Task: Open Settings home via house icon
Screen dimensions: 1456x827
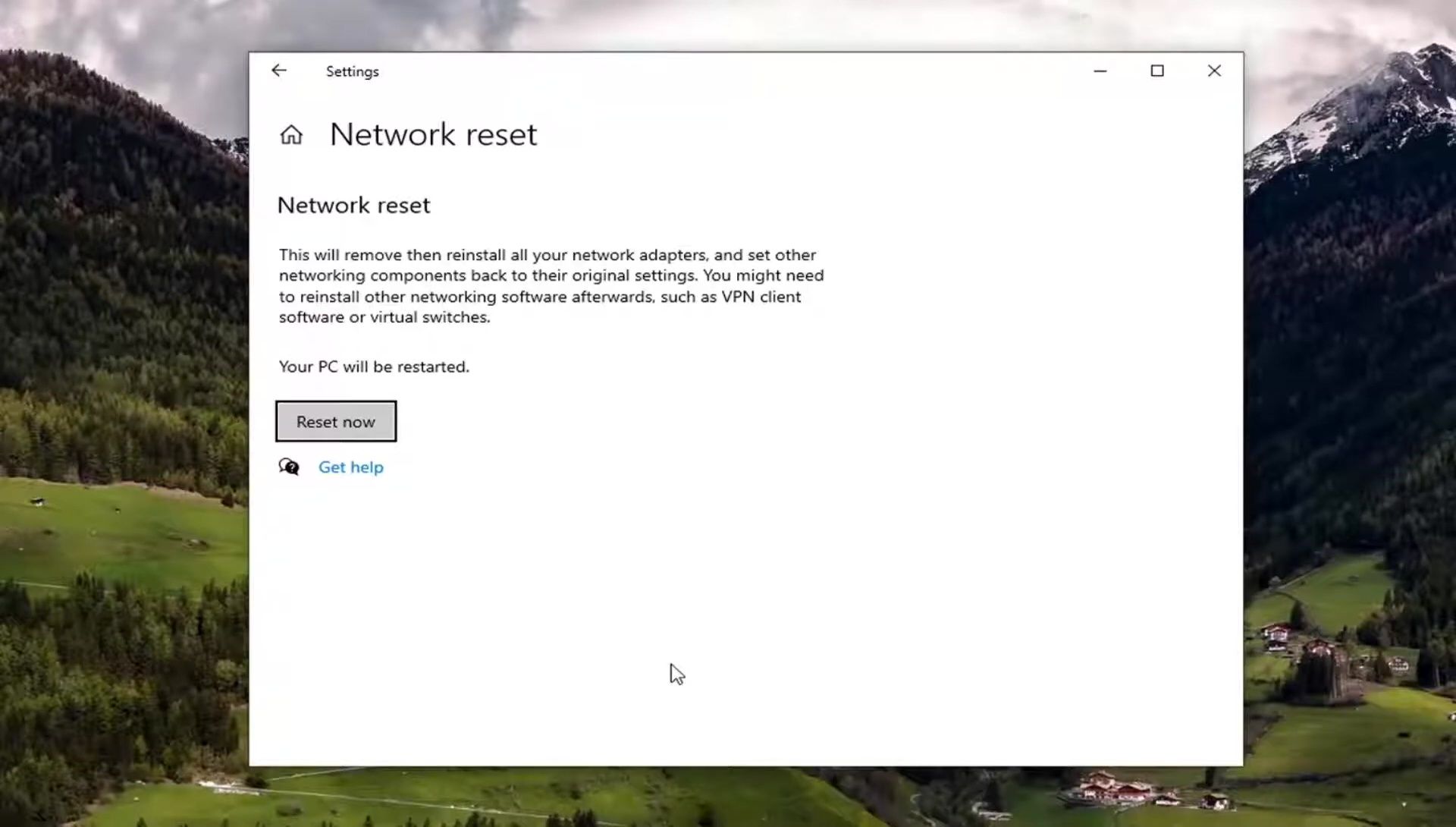Action: coord(291,135)
